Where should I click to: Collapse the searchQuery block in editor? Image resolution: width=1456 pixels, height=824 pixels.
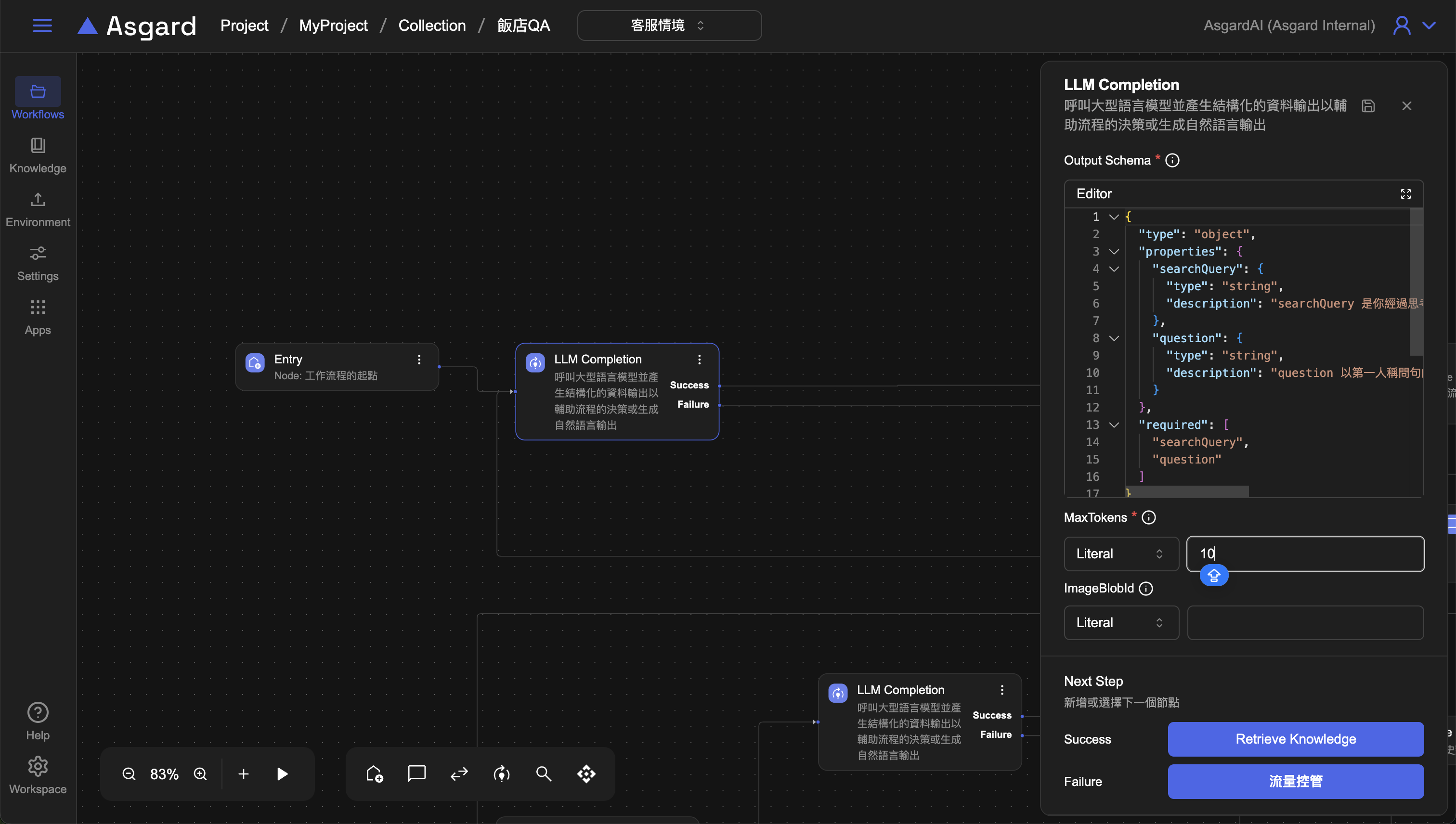click(1114, 269)
